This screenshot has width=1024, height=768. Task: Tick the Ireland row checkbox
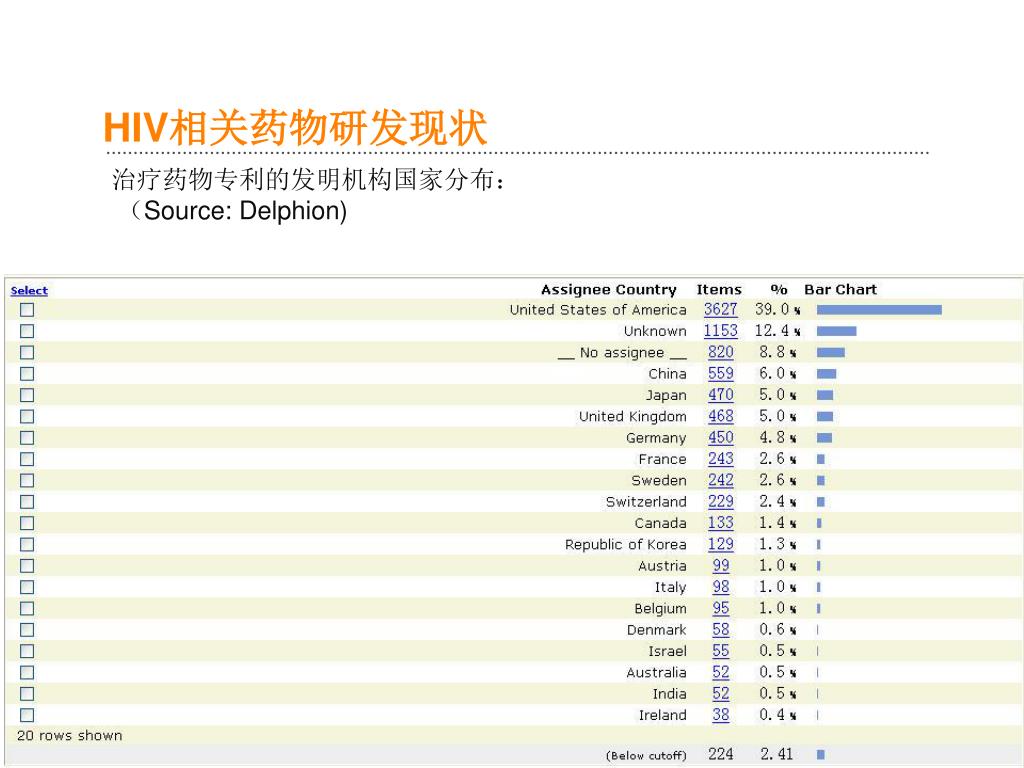click(27, 715)
